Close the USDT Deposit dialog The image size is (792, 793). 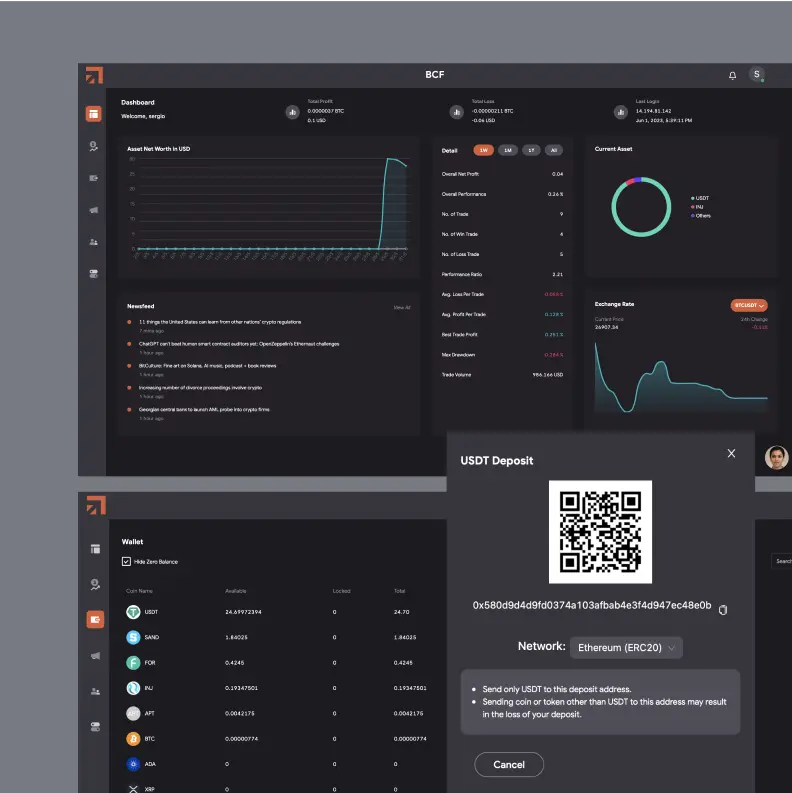(731, 453)
